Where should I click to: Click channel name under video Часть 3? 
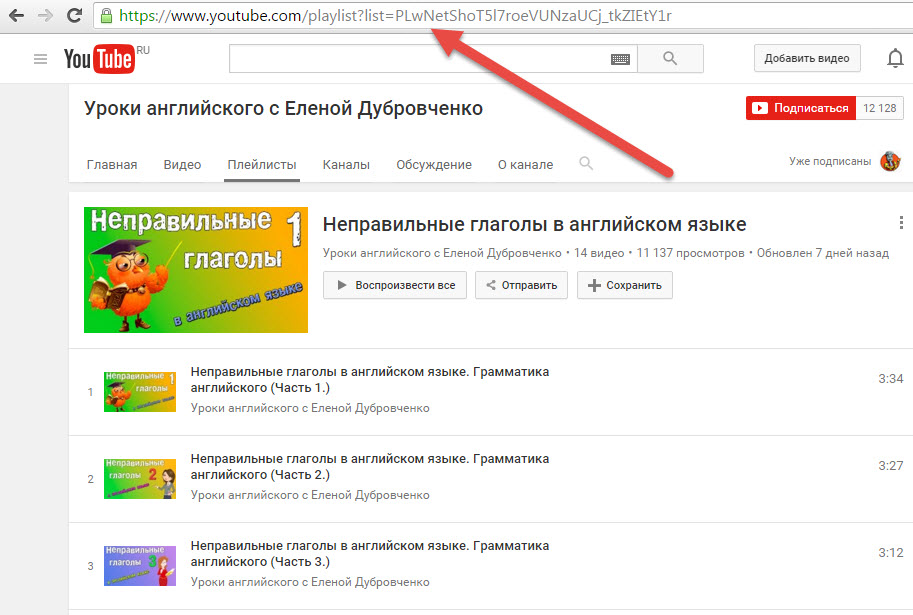[x=310, y=582]
